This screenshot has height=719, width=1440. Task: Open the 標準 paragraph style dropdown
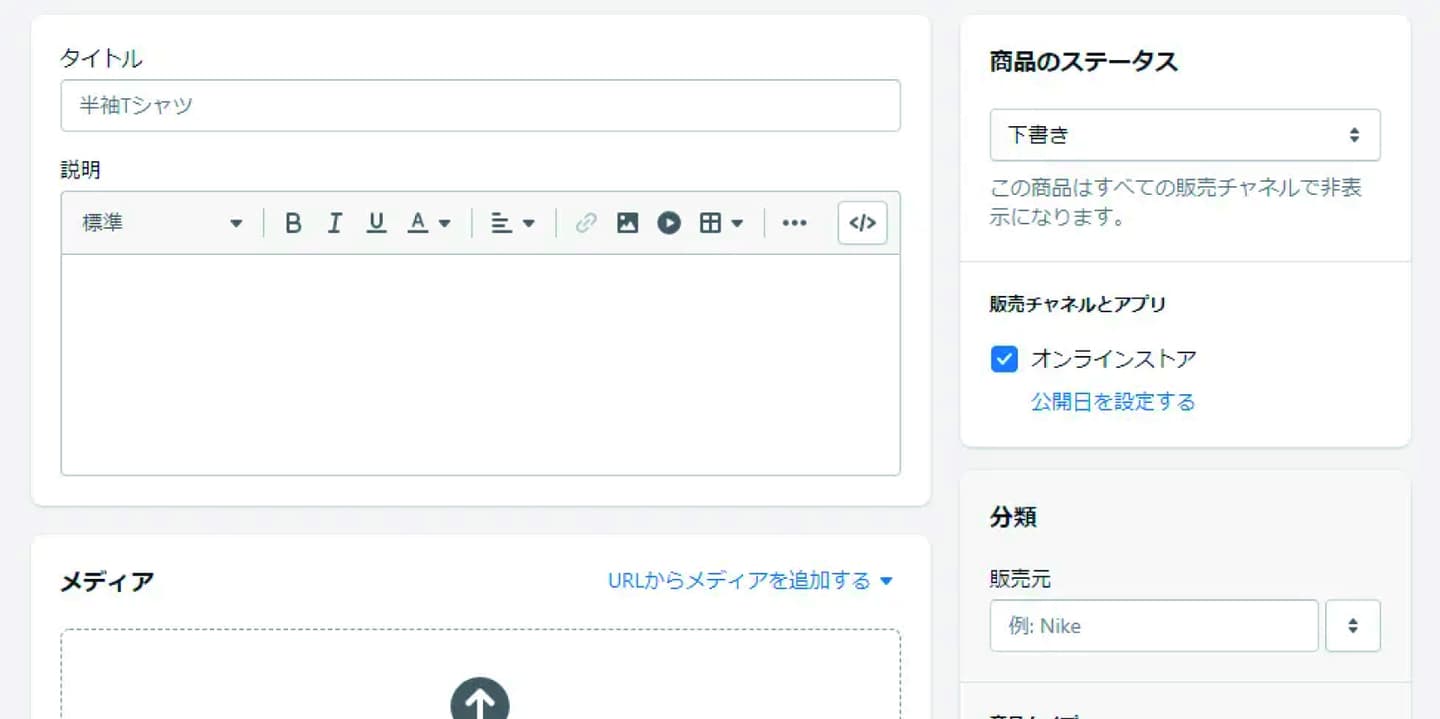[x=162, y=223]
